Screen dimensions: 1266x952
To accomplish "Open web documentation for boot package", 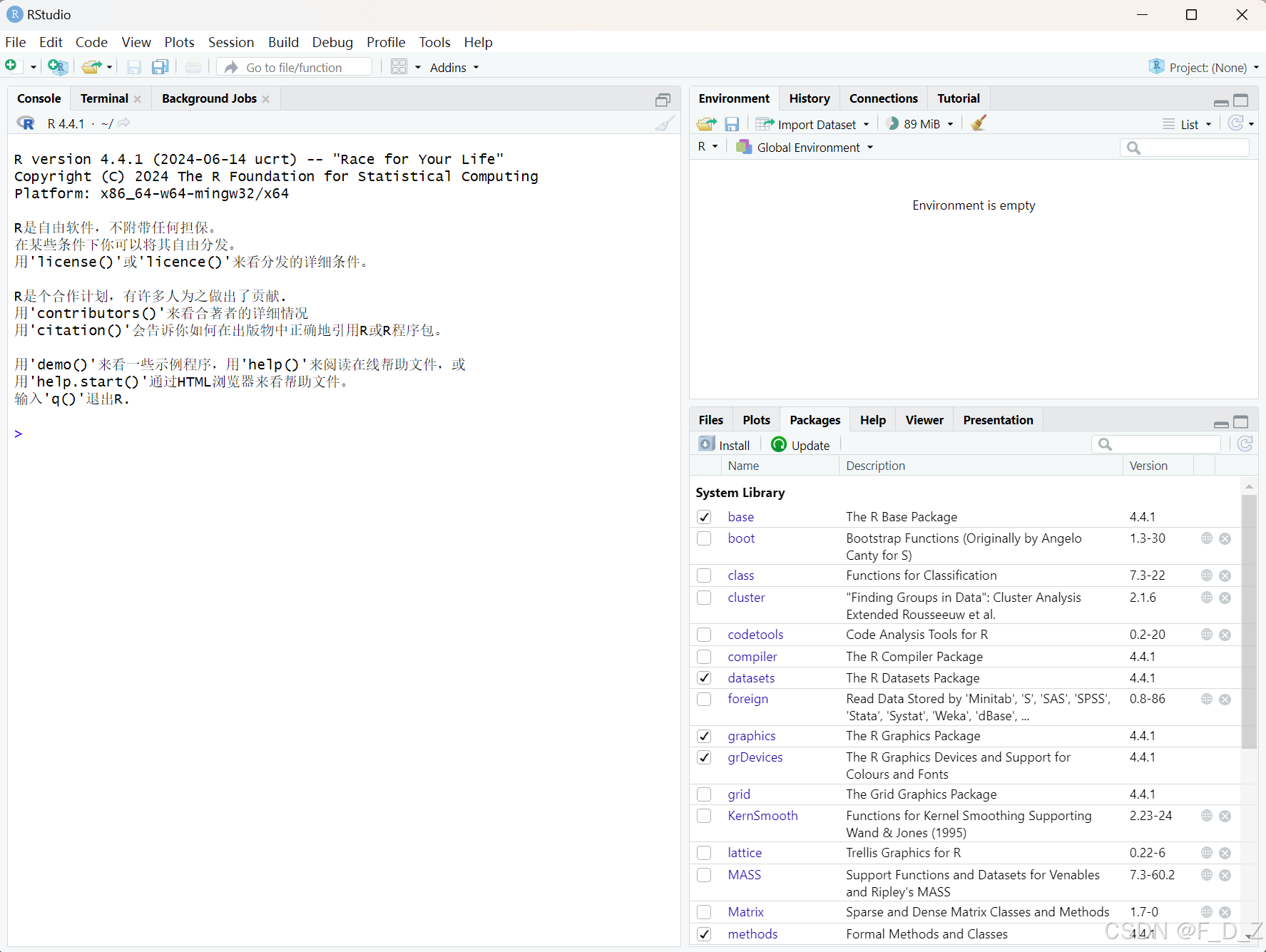I will [x=1207, y=538].
